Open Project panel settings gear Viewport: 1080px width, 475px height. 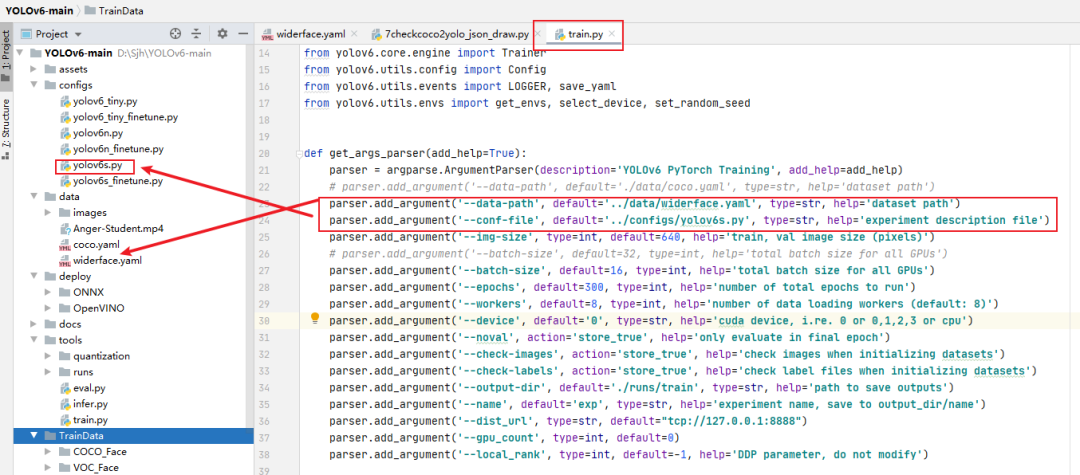[222, 33]
